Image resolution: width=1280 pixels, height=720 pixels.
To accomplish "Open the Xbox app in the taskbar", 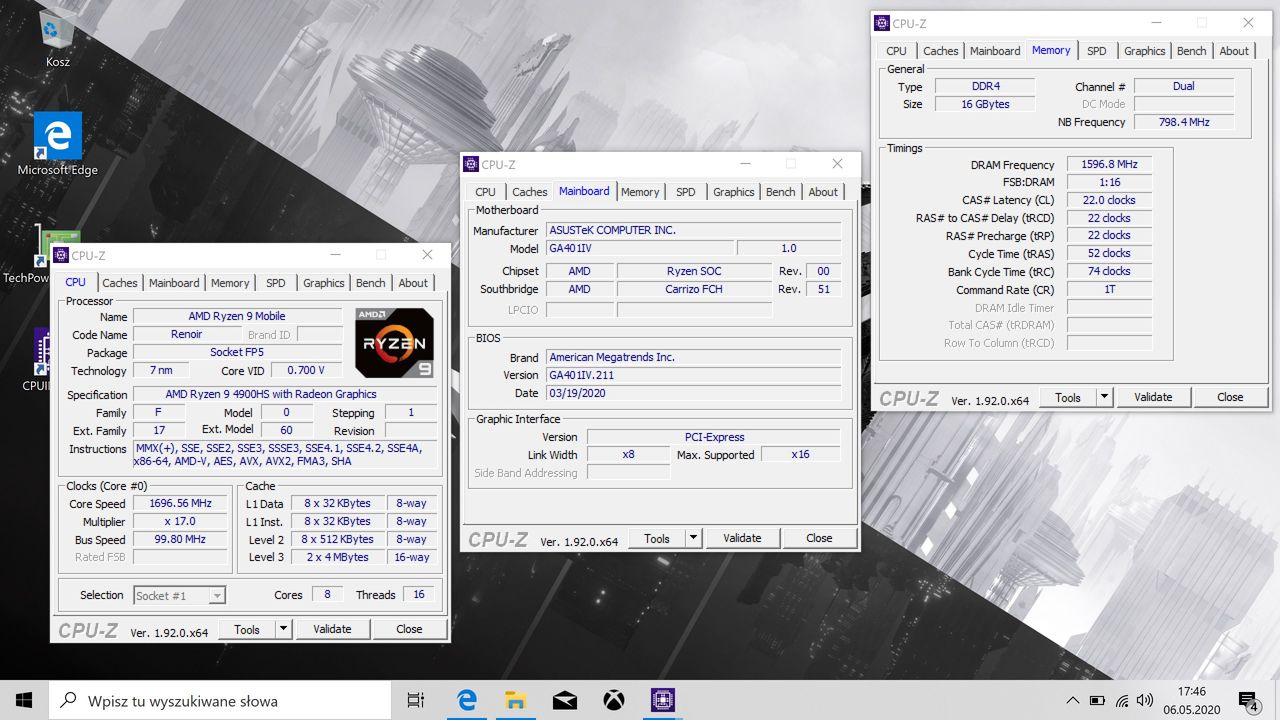I will point(613,700).
